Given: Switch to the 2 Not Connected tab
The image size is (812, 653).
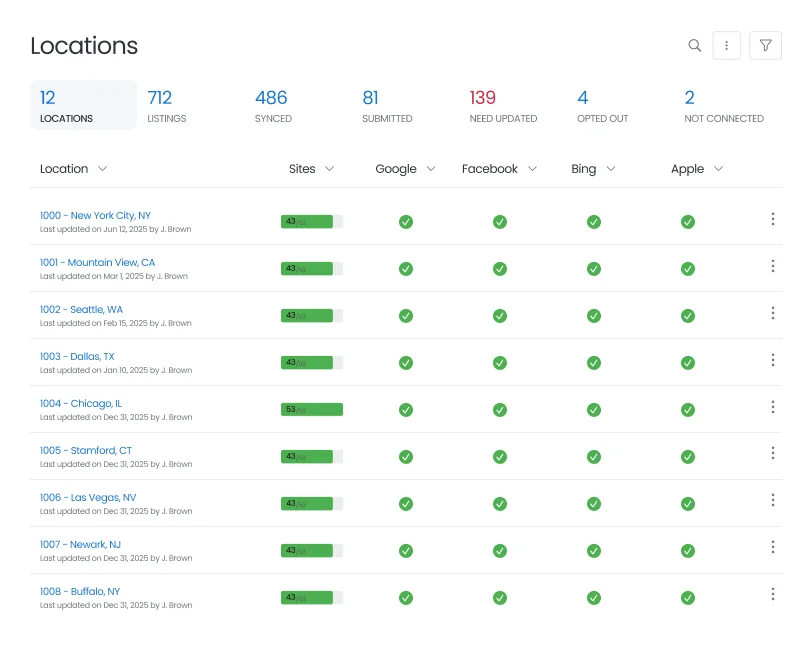Looking at the screenshot, I should [724, 106].
